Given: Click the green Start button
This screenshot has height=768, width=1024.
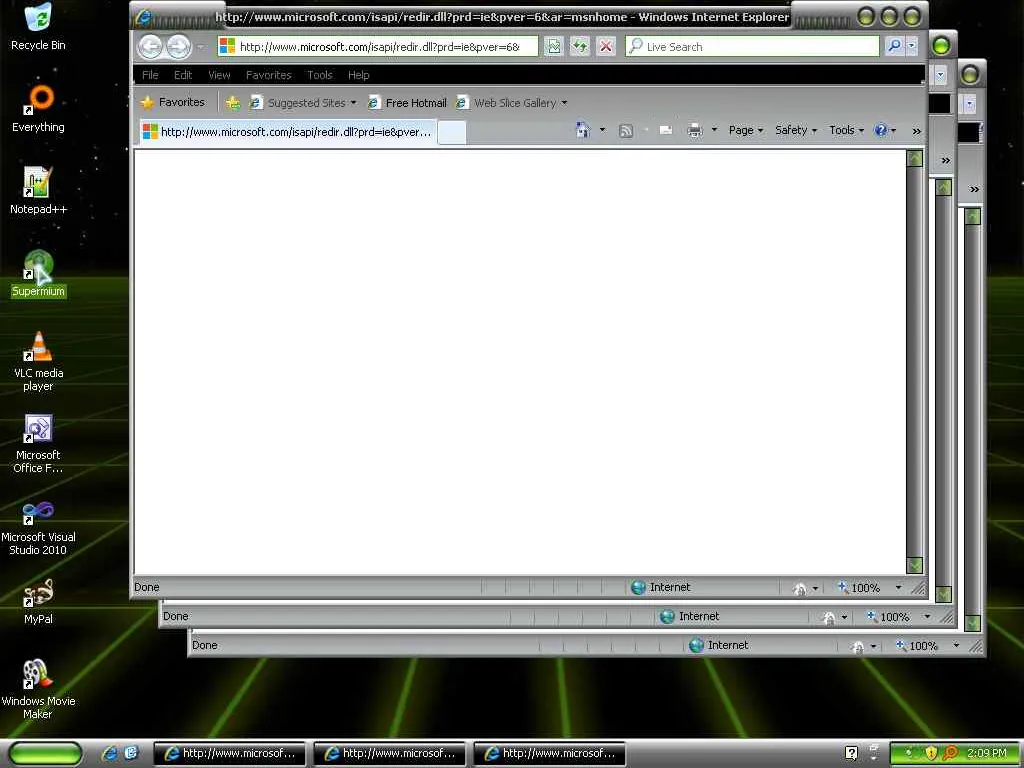Looking at the screenshot, I should (45, 754).
